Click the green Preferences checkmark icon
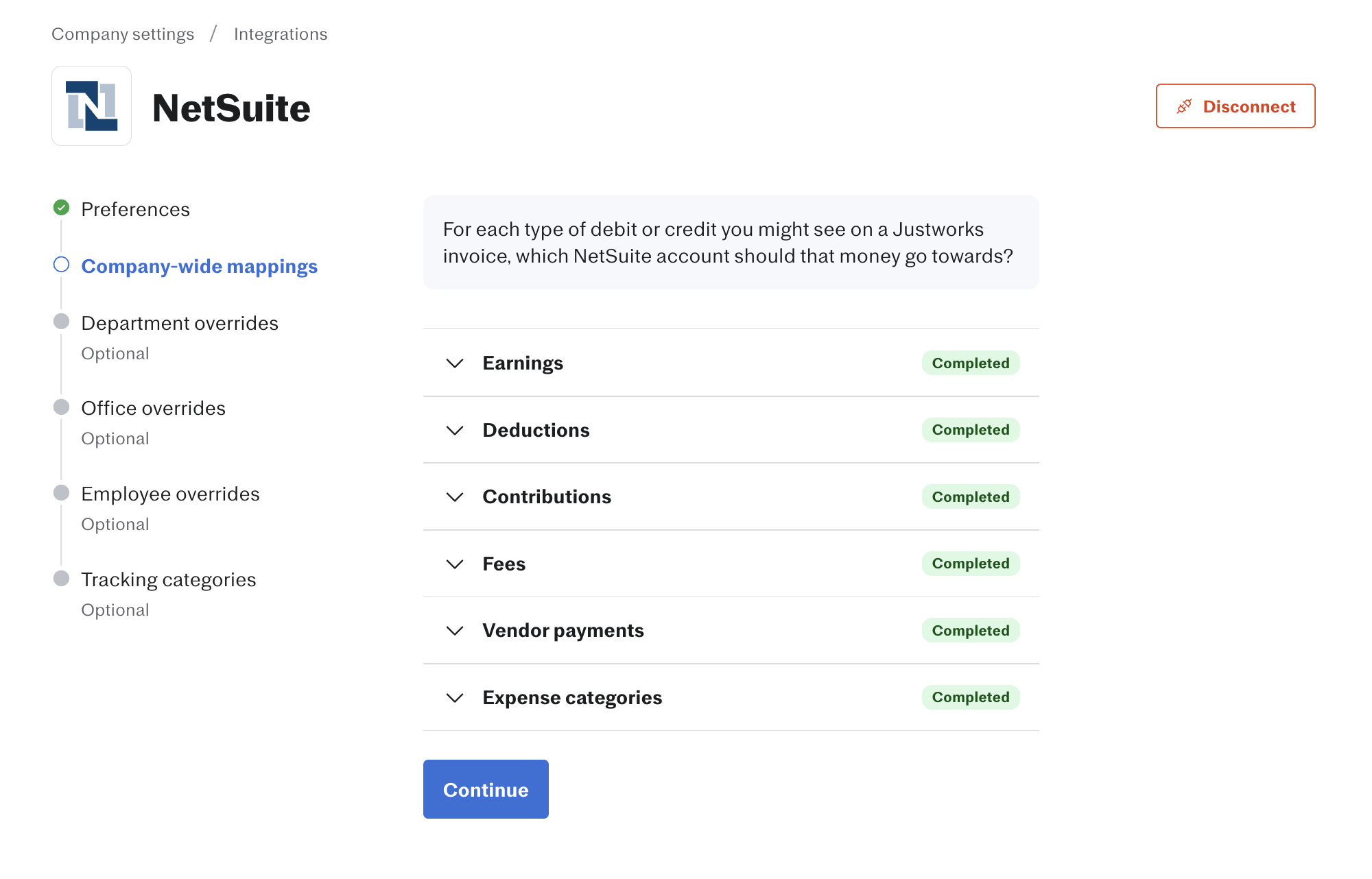This screenshot has width=1372, height=879. click(61, 207)
